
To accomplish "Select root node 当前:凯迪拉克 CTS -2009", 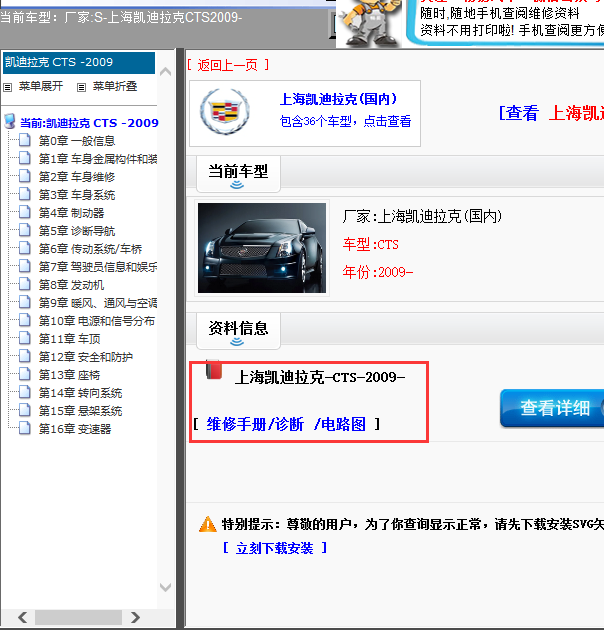I will click(x=89, y=123).
